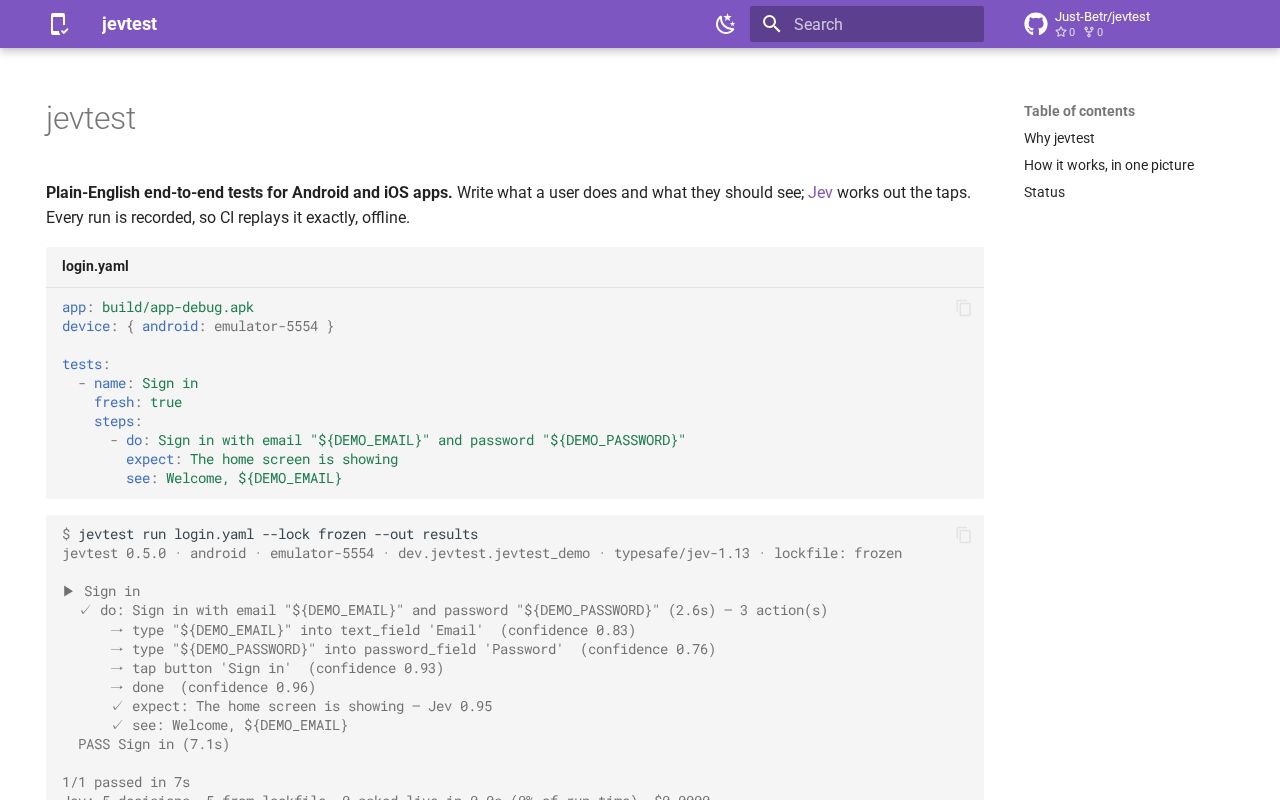Click 'app: build/app-debug.apk' line in code

158,307
